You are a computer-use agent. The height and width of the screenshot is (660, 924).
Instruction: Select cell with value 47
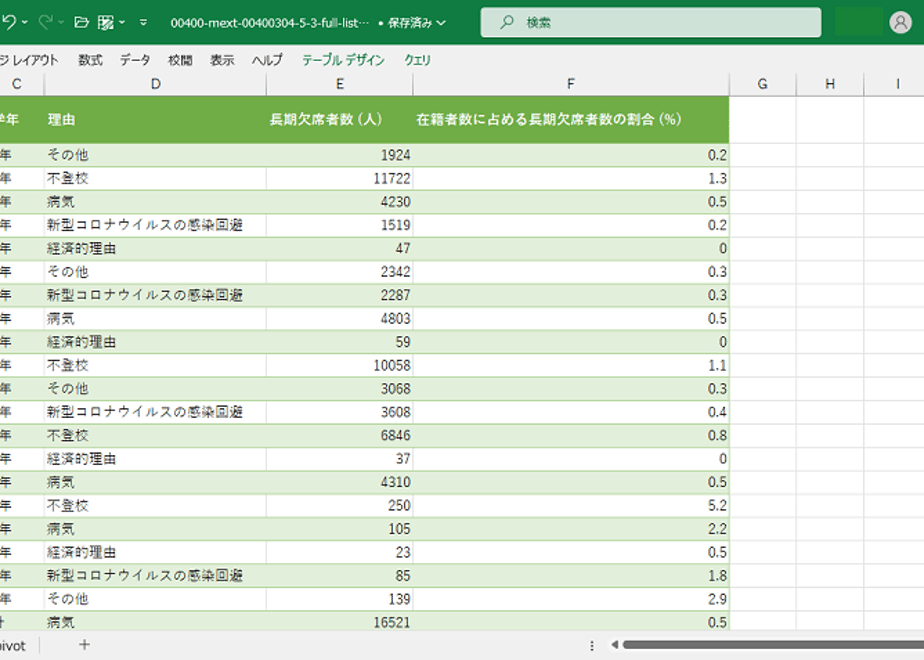(x=339, y=249)
